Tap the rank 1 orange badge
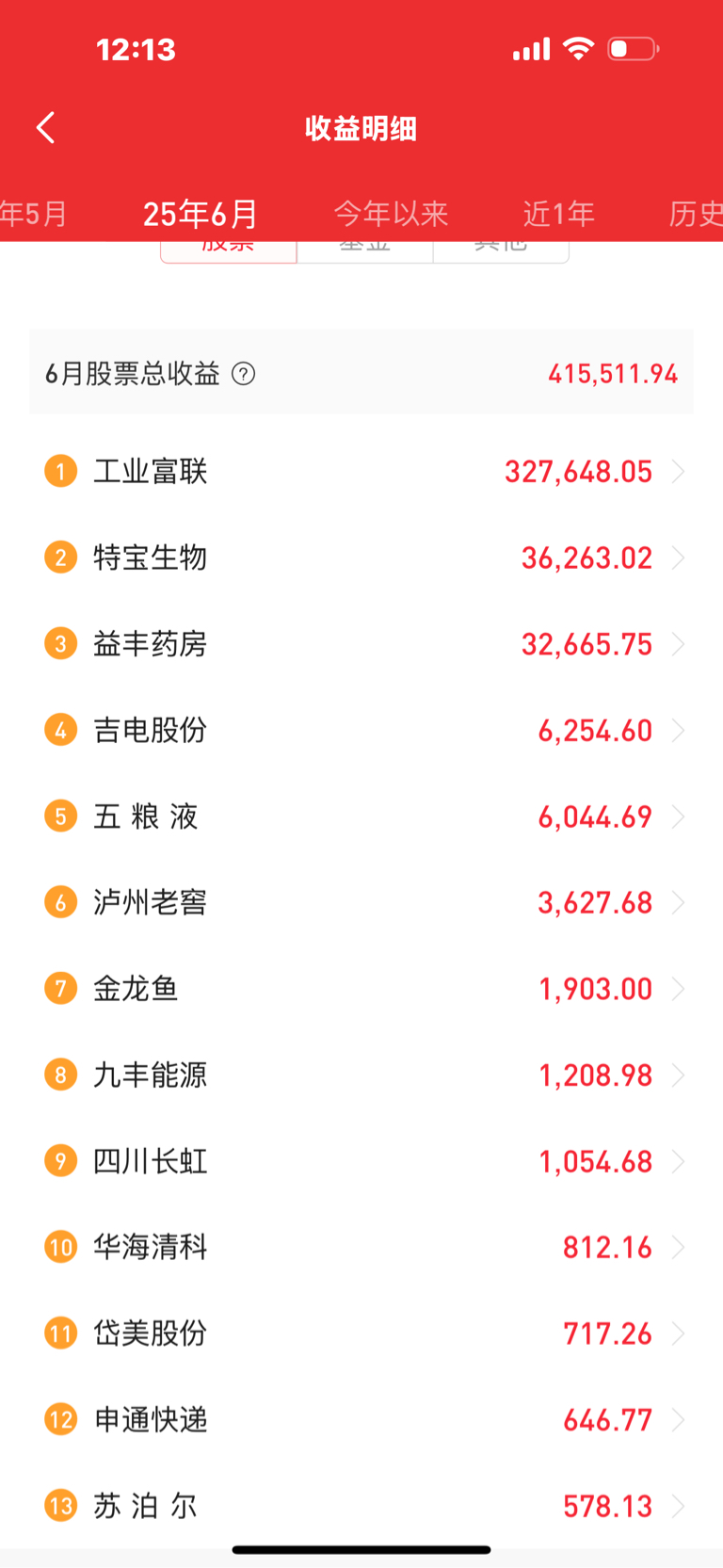Viewport: 723px width, 1568px height. click(x=61, y=471)
